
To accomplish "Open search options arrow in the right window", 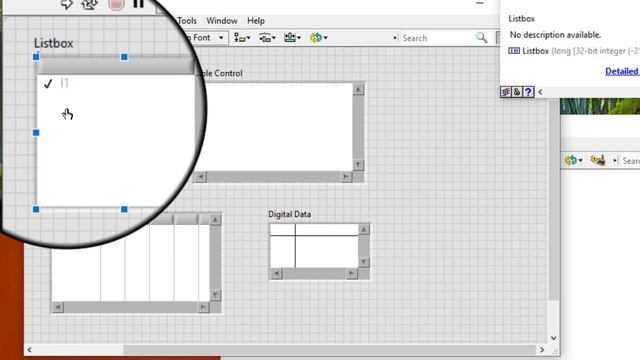I will 615,160.
